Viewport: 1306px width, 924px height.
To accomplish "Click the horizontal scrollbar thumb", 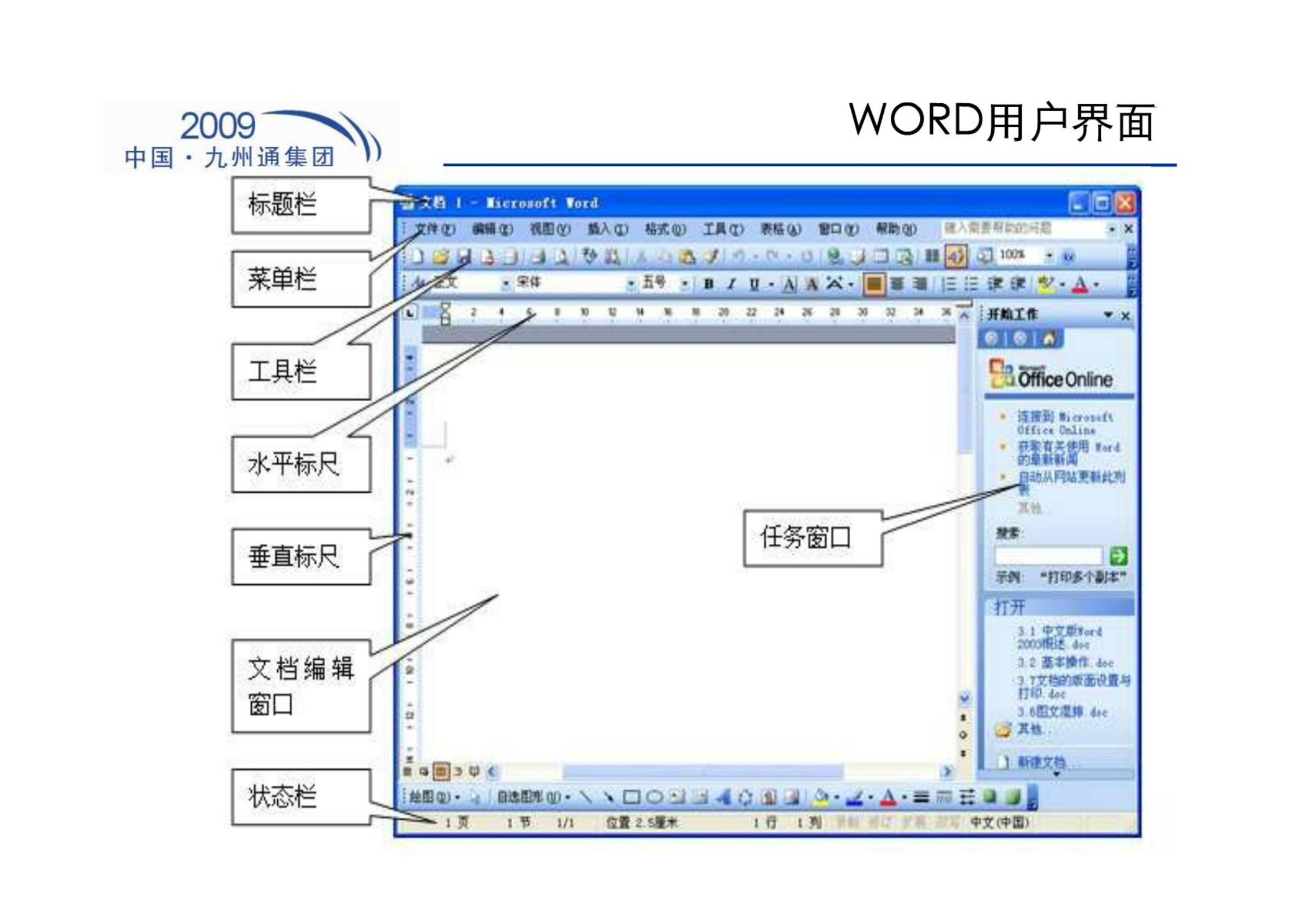I will tap(702, 772).
